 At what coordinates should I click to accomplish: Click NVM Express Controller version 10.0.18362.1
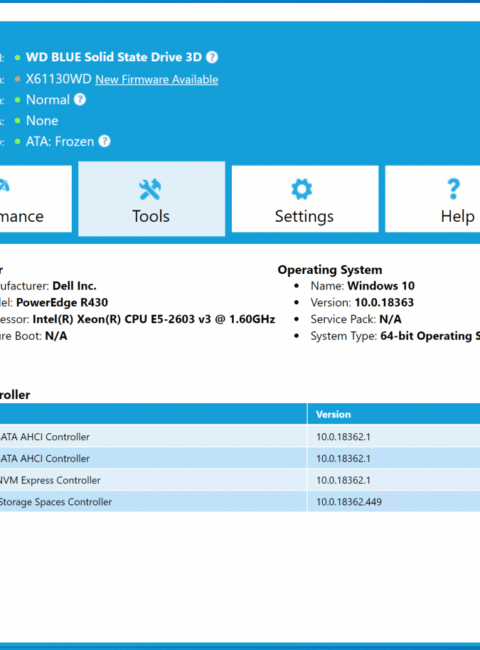(343, 480)
